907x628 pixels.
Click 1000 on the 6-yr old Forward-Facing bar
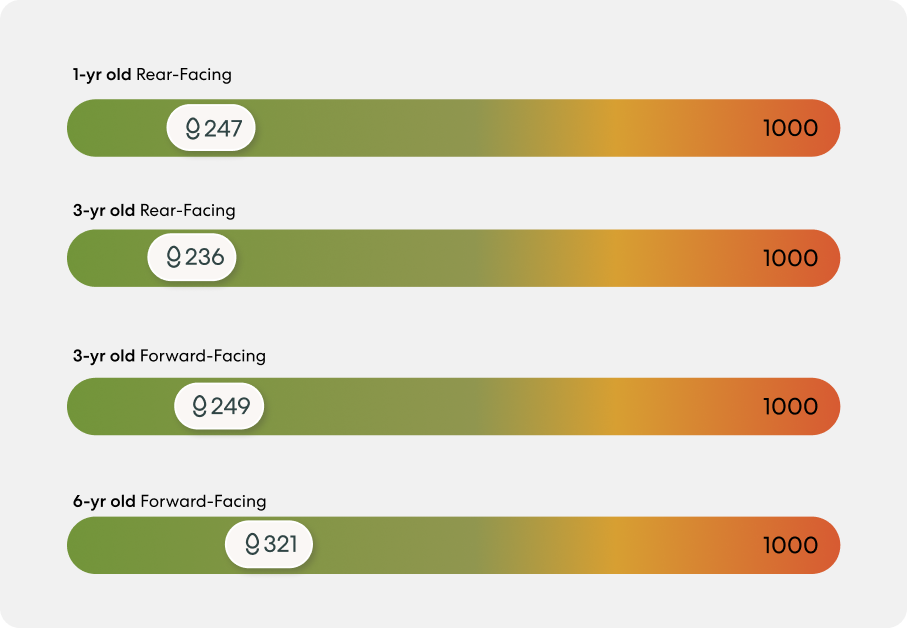[x=790, y=545]
